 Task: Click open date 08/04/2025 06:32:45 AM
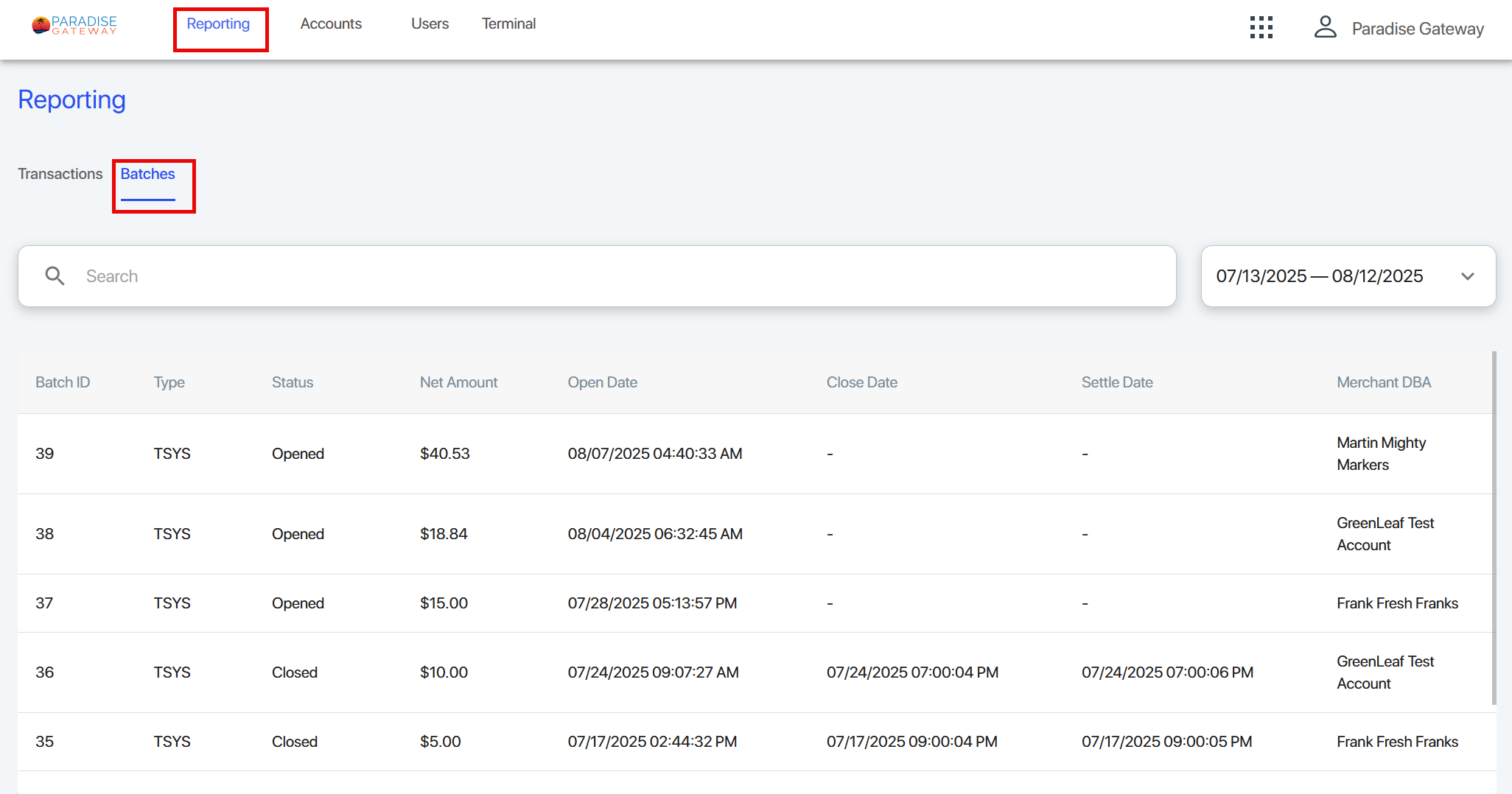(654, 534)
